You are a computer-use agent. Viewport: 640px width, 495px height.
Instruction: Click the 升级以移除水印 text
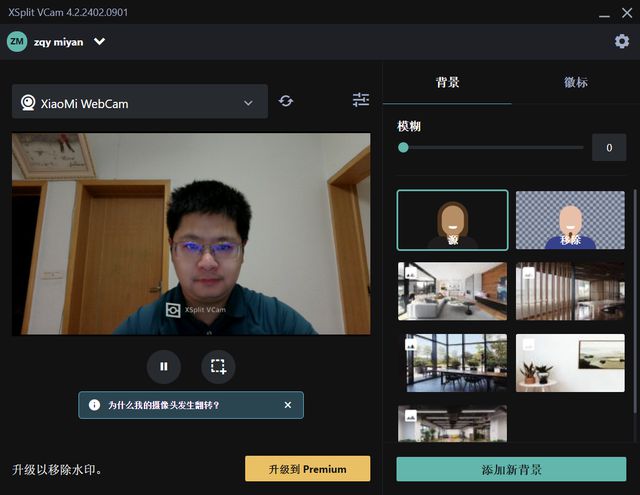coord(57,469)
